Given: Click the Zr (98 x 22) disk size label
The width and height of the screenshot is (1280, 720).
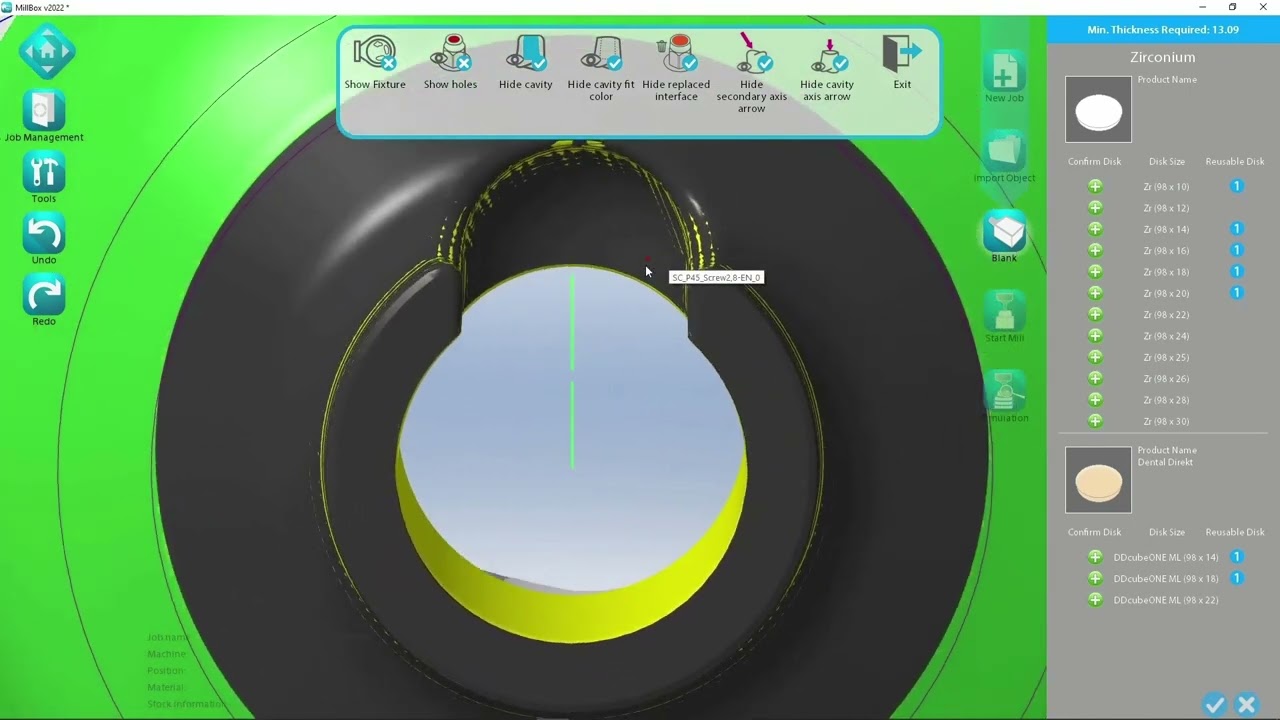Looking at the screenshot, I should click(1166, 315).
